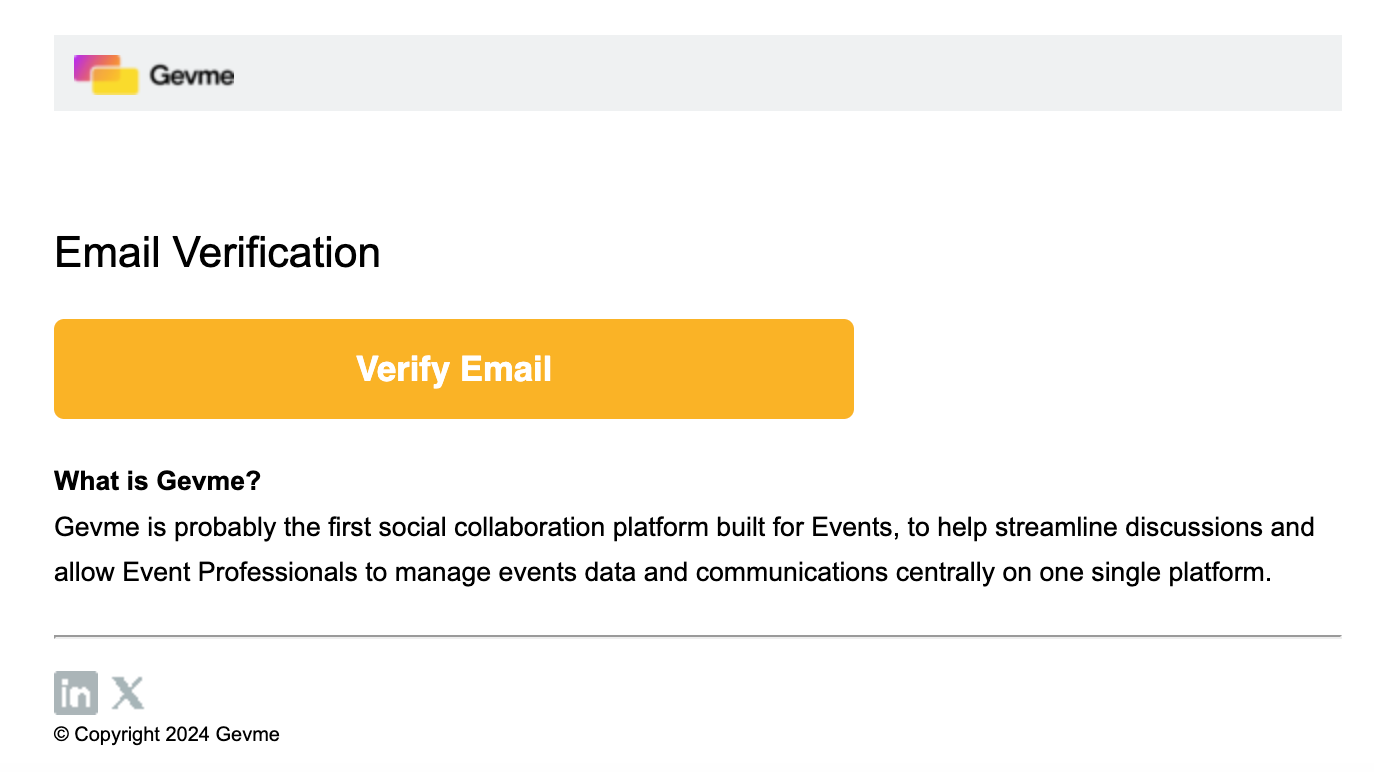The image size is (1374, 772).
Task: Click the paragraph line starting 'allow Event Professionals'
Action: coord(662,573)
